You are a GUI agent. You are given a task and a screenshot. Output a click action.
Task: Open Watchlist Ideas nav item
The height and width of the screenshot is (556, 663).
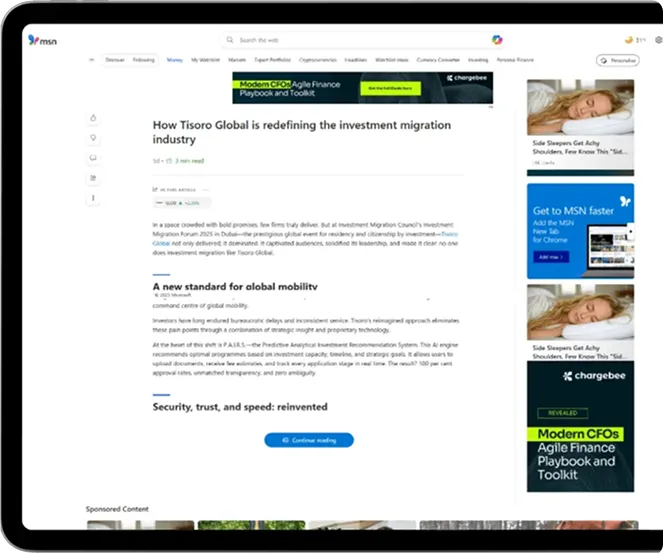click(392, 60)
